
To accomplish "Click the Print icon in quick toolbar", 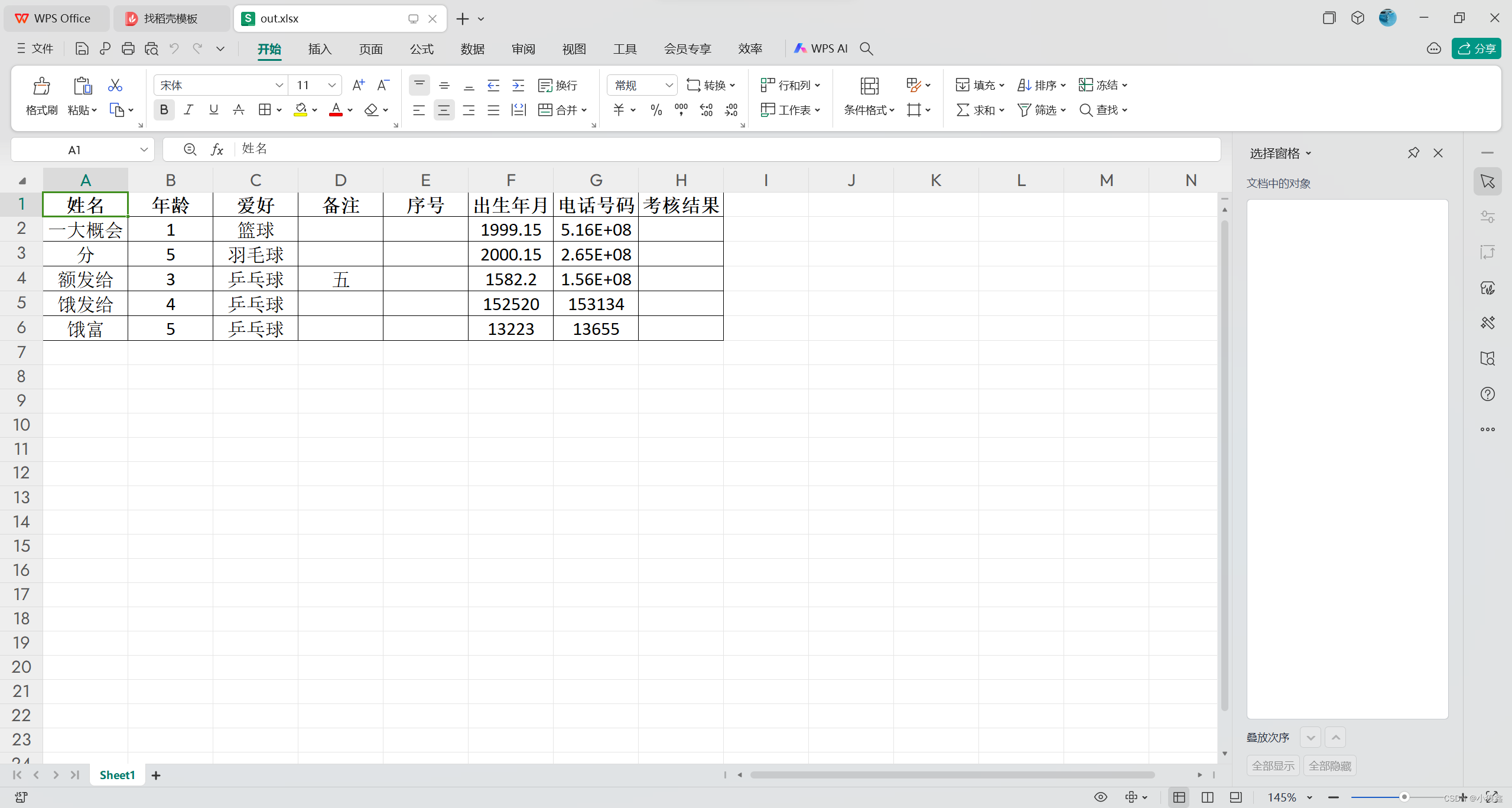I will pos(128,48).
